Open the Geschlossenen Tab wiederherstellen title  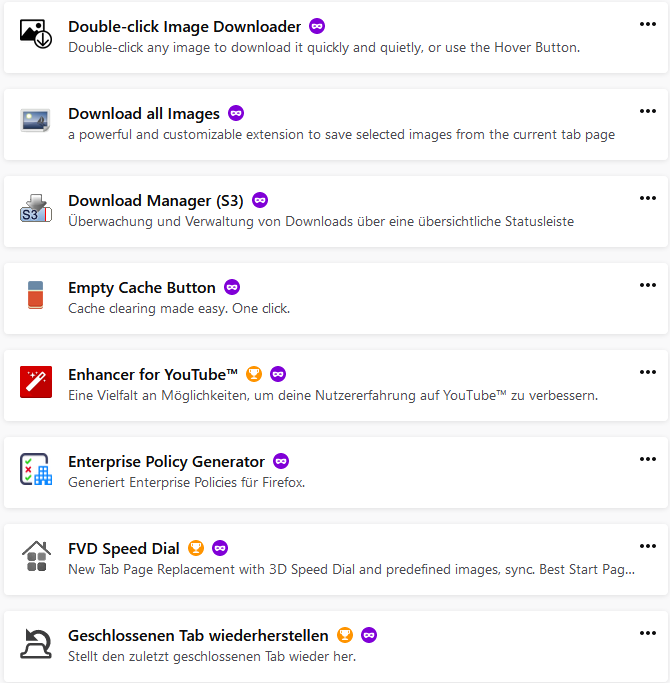198,635
